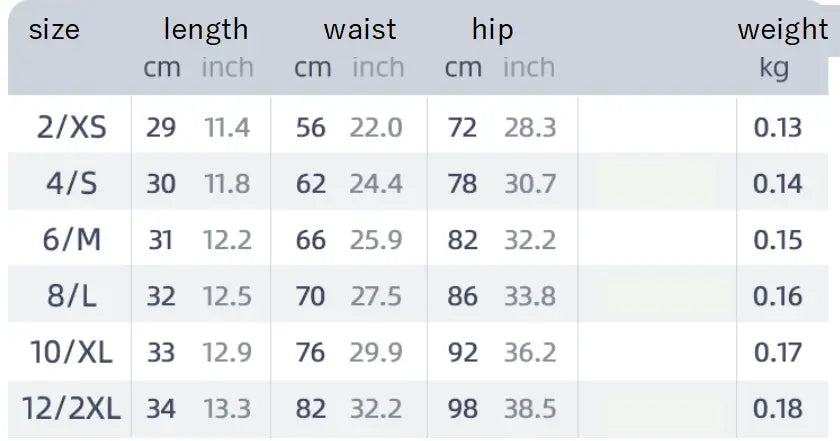Click the 'weight' column header
This screenshot has height=441, width=840.
point(782,30)
